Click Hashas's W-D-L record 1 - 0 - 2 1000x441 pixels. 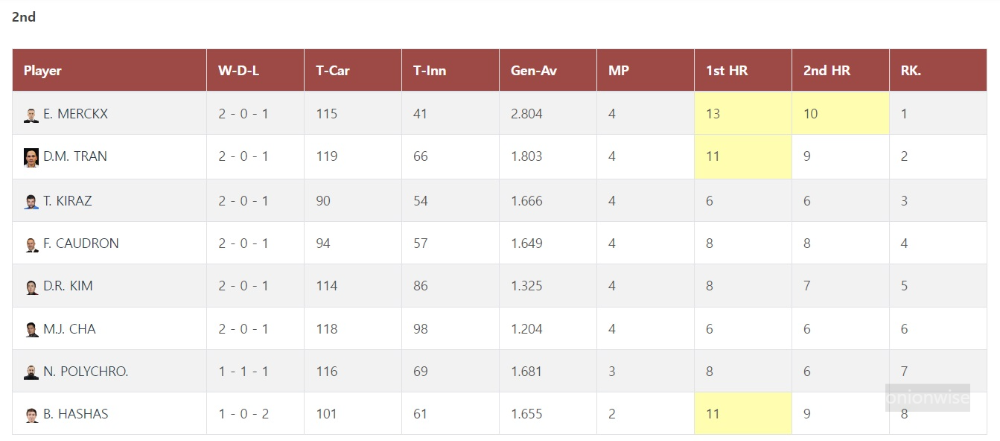[x=243, y=414]
